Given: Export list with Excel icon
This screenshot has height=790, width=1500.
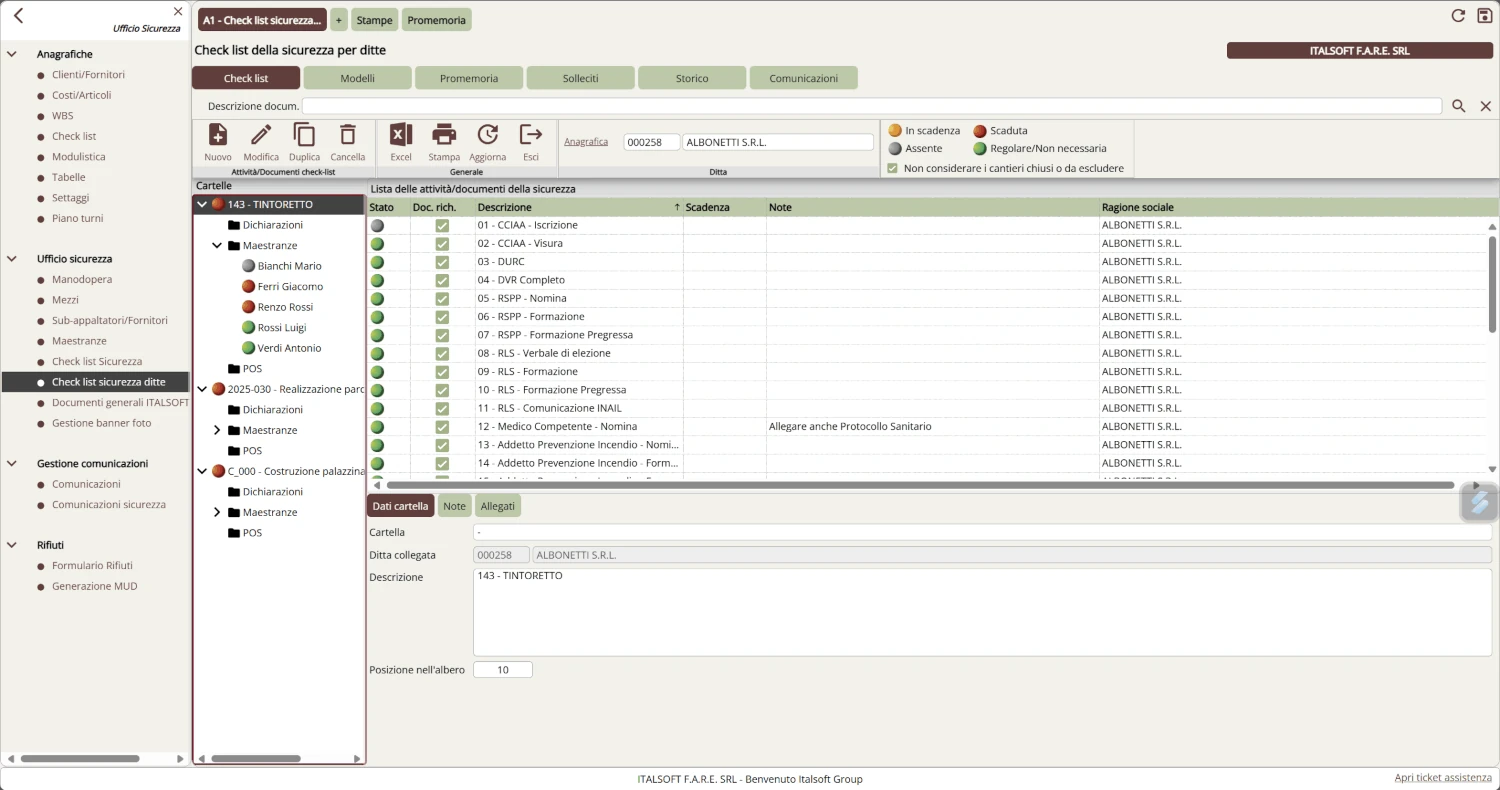Looking at the screenshot, I should [401, 135].
